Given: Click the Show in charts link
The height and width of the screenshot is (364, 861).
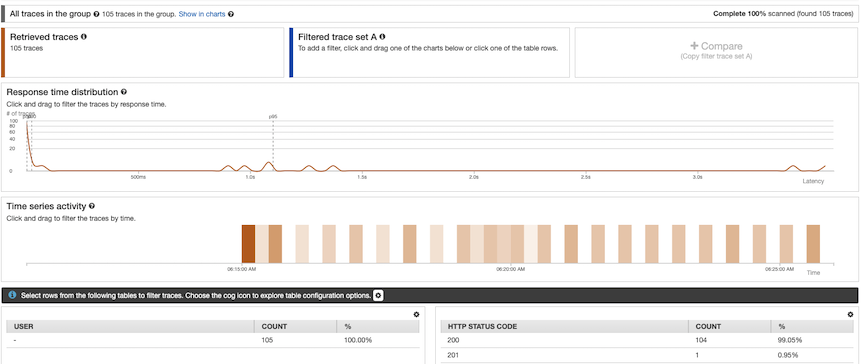Looking at the screenshot, I should coord(202,14).
